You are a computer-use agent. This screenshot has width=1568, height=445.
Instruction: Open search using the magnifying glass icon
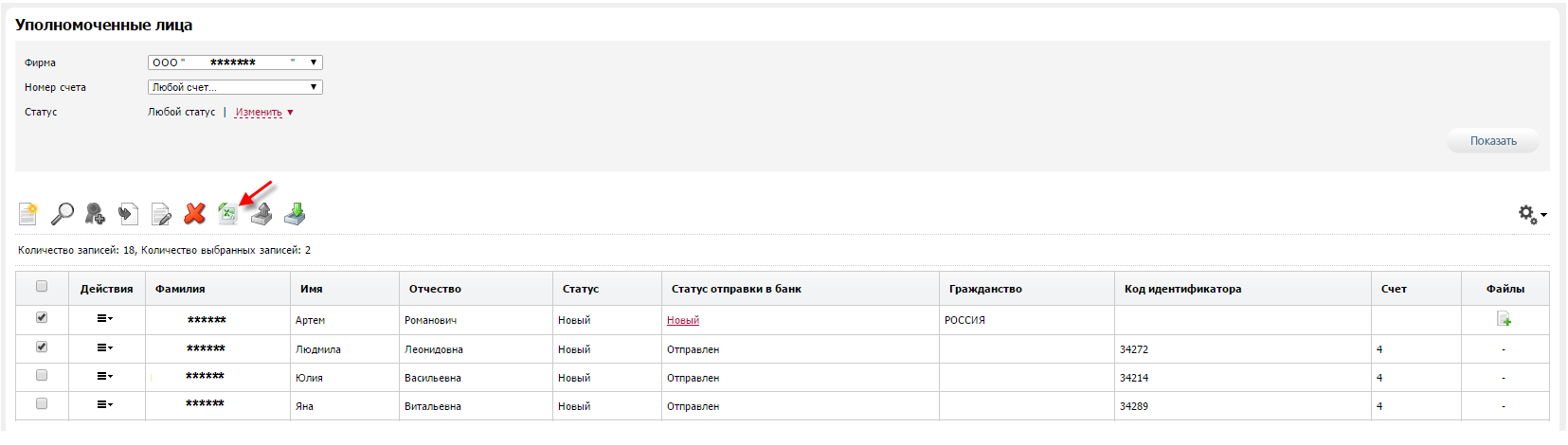tap(62, 214)
